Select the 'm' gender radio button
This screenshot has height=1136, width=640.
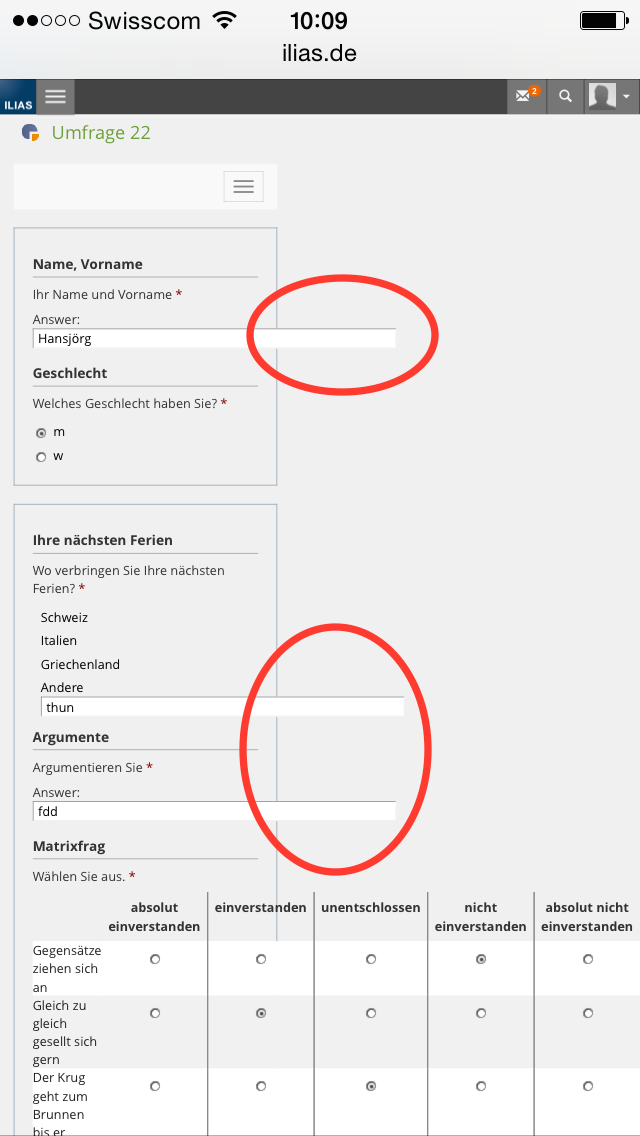click(x=41, y=433)
